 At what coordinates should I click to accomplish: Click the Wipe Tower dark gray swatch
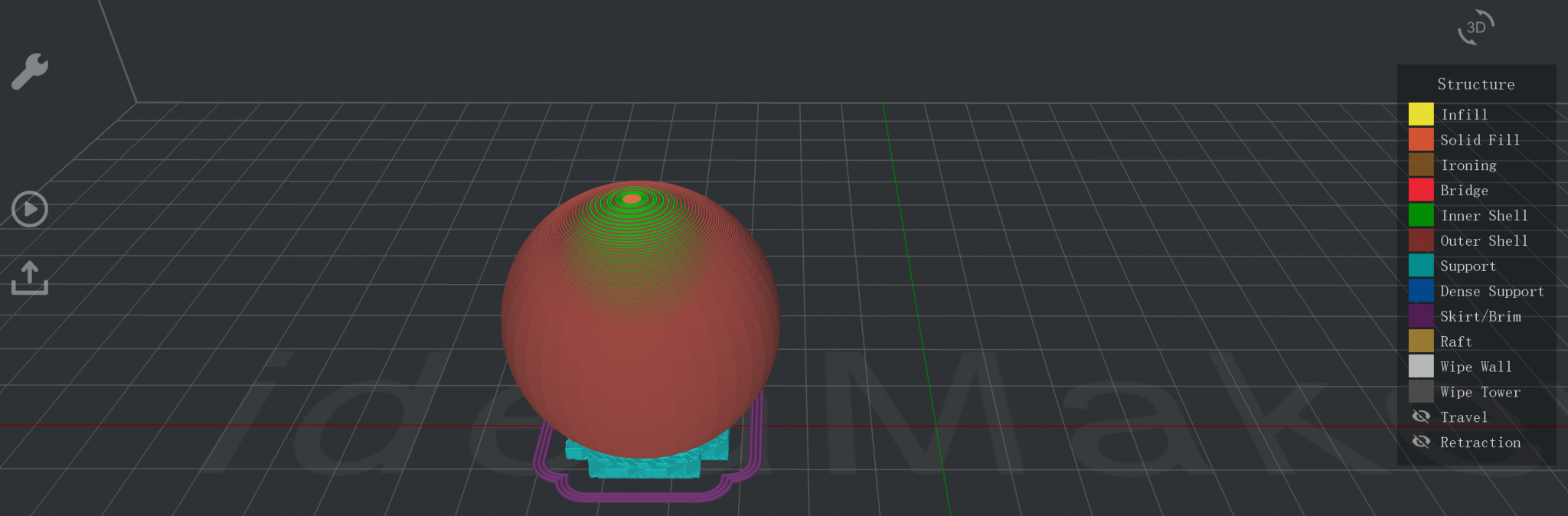(1421, 392)
